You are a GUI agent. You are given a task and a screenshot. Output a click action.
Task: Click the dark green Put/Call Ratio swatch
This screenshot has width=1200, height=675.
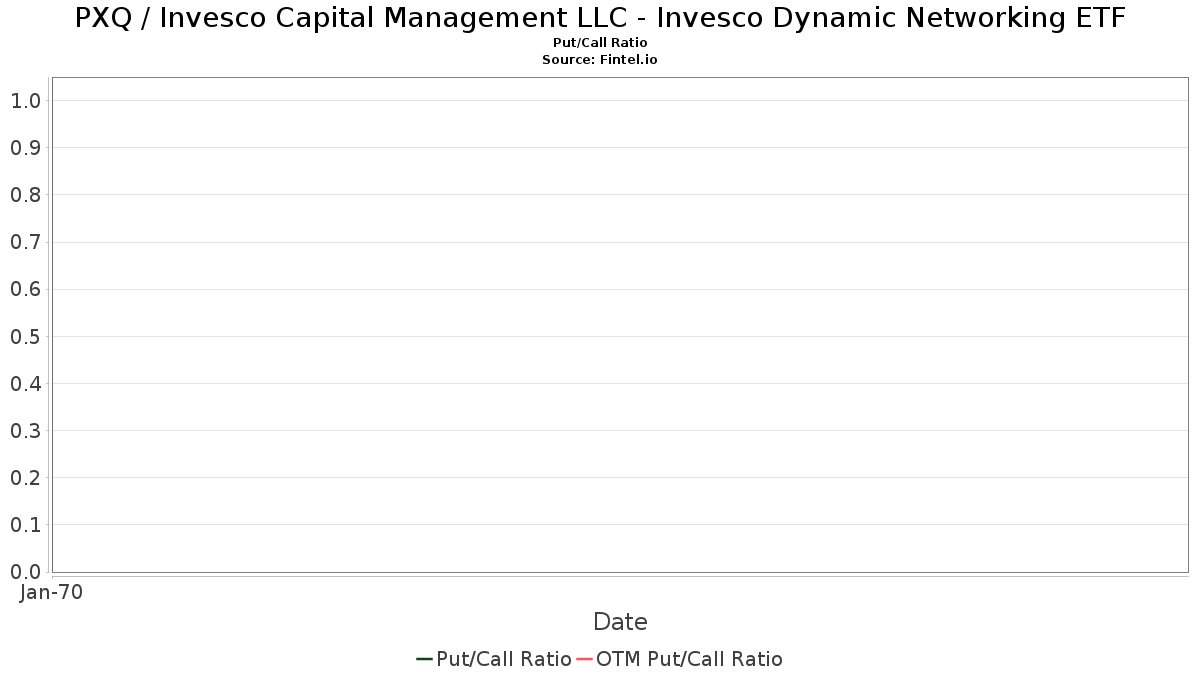425,659
